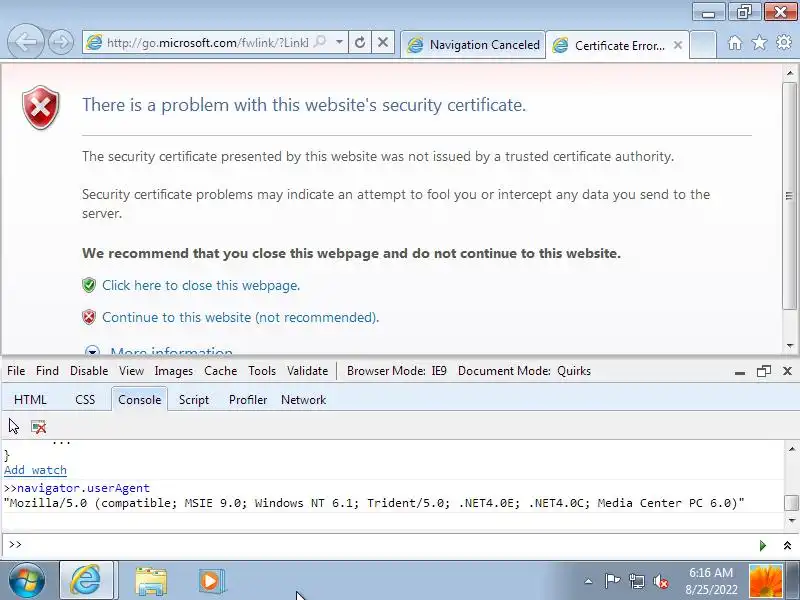Go to the Home page icon

pyautogui.click(x=735, y=43)
